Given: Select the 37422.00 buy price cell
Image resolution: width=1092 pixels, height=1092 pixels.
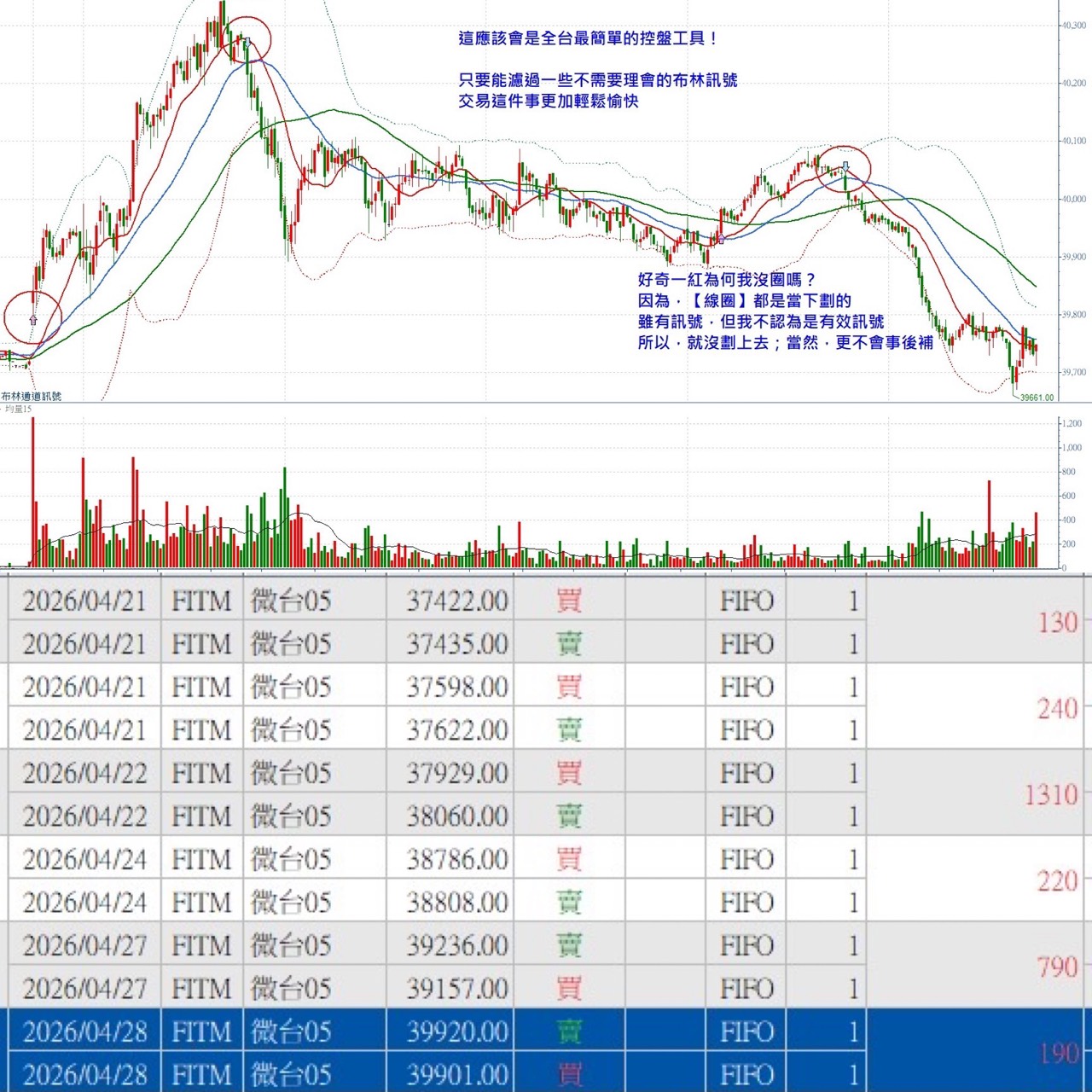Looking at the screenshot, I should 456,601.
